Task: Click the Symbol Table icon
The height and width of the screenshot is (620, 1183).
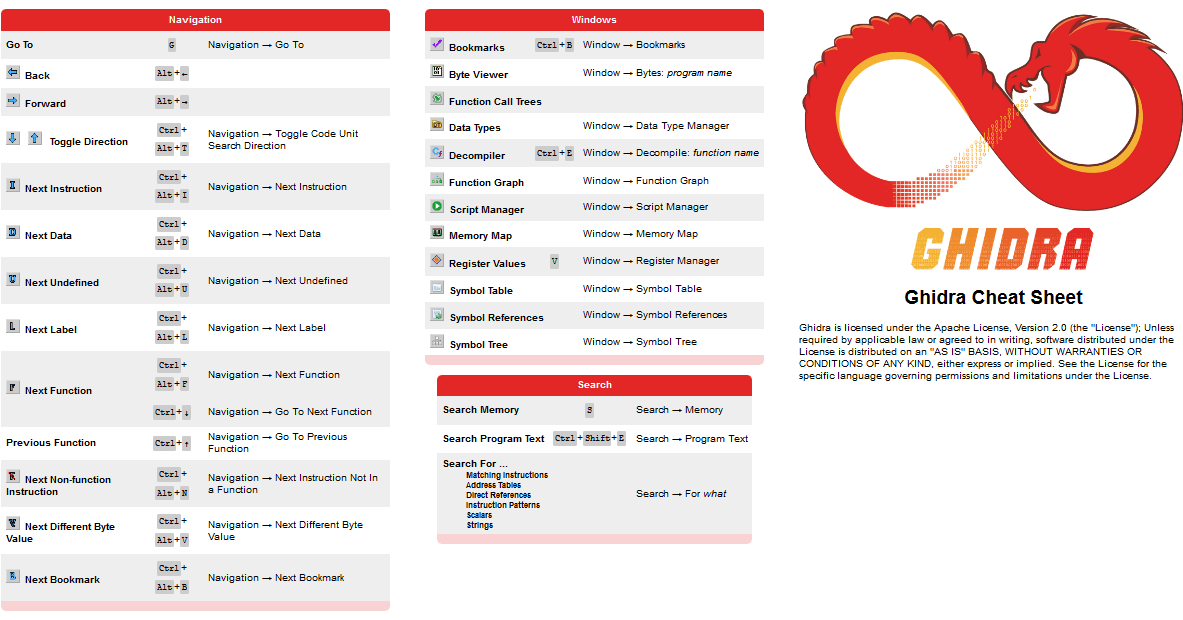Action: pos(437,287)
